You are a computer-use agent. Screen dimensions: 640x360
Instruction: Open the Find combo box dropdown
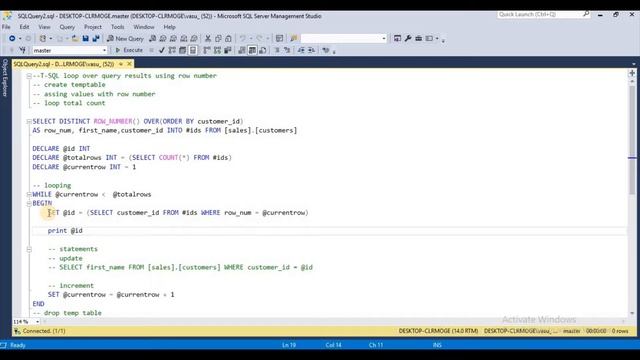pyautogui.click(x=384, y=38)
